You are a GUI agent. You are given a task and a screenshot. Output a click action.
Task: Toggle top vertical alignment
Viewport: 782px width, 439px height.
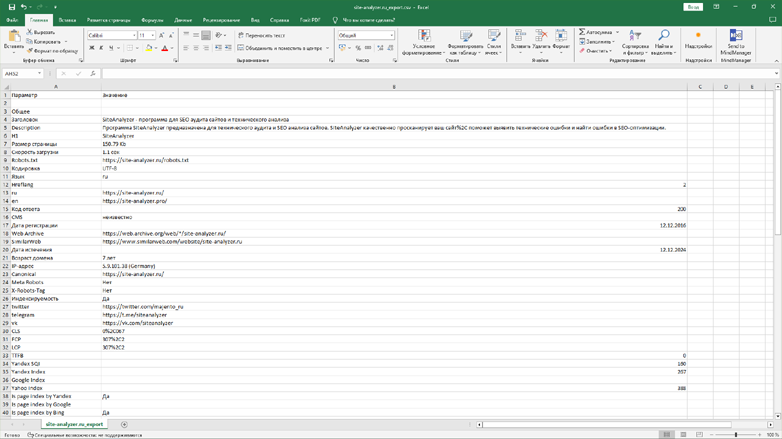[186, 35]
